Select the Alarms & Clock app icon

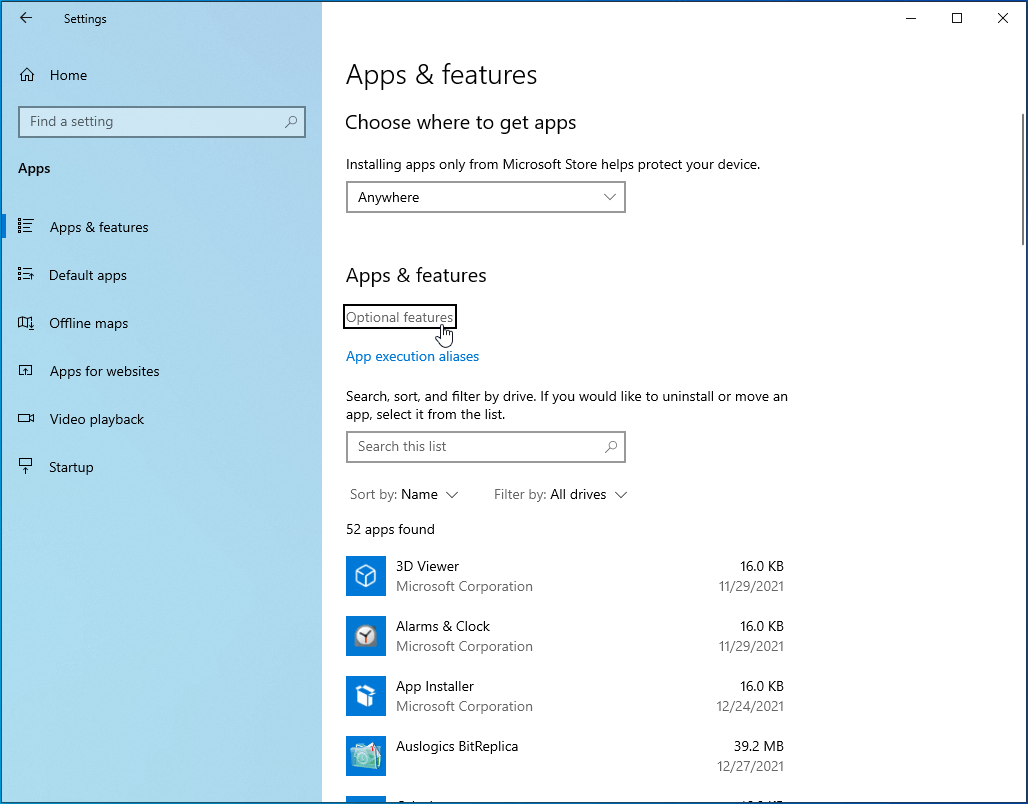(366, 636)
